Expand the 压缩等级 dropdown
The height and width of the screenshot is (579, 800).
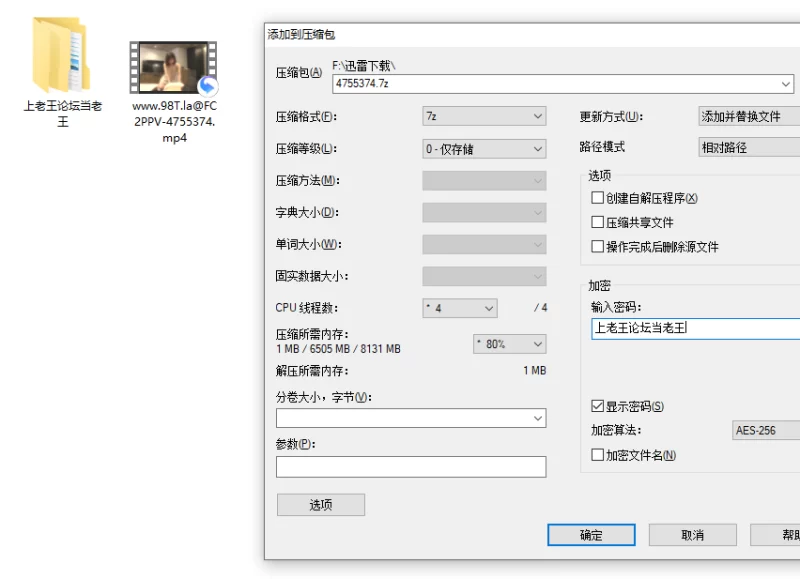click(484, 149)
